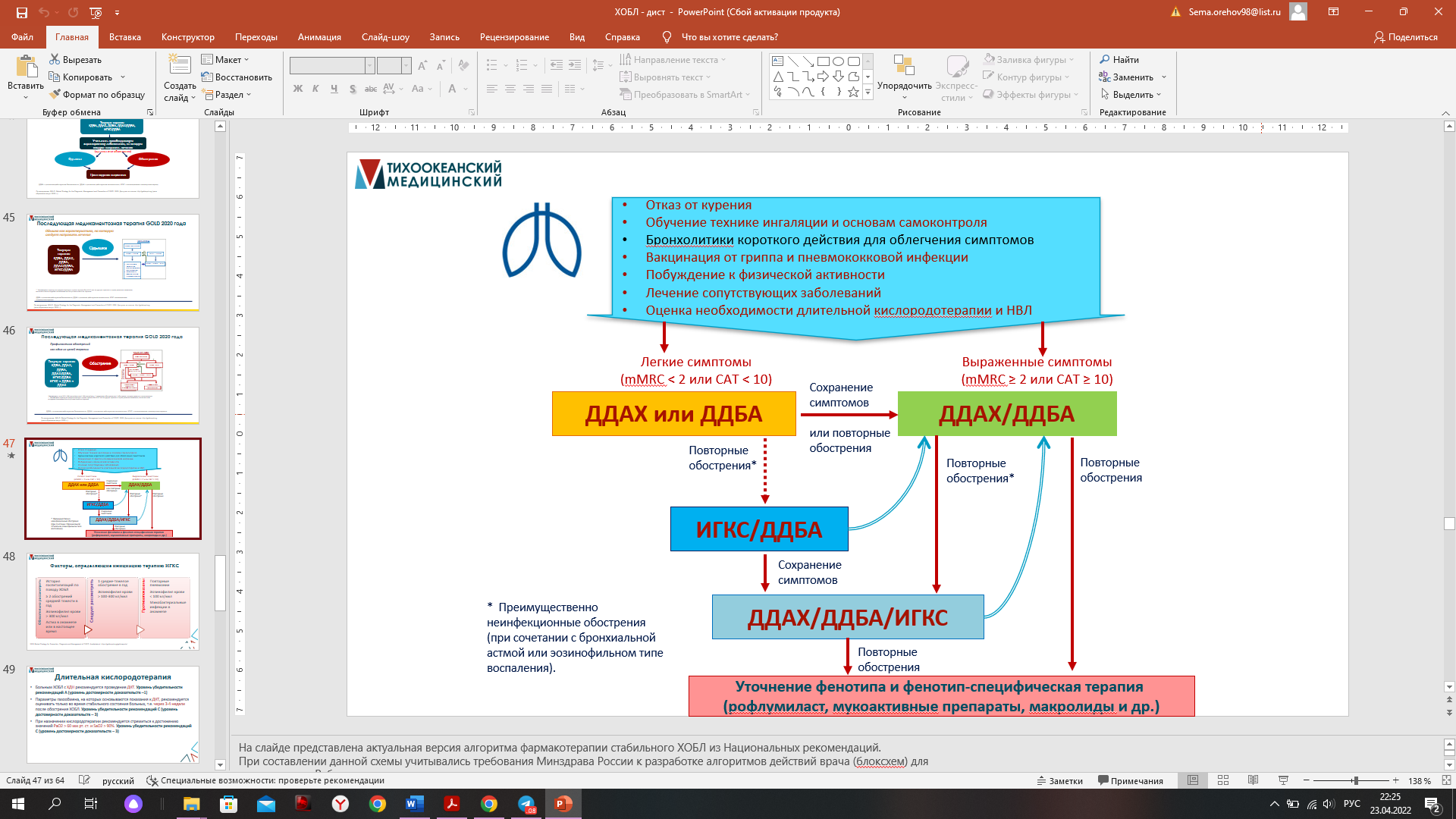Select slide 48 thumbnail
The image size is (1456, 819).
[x=113, y=602]
